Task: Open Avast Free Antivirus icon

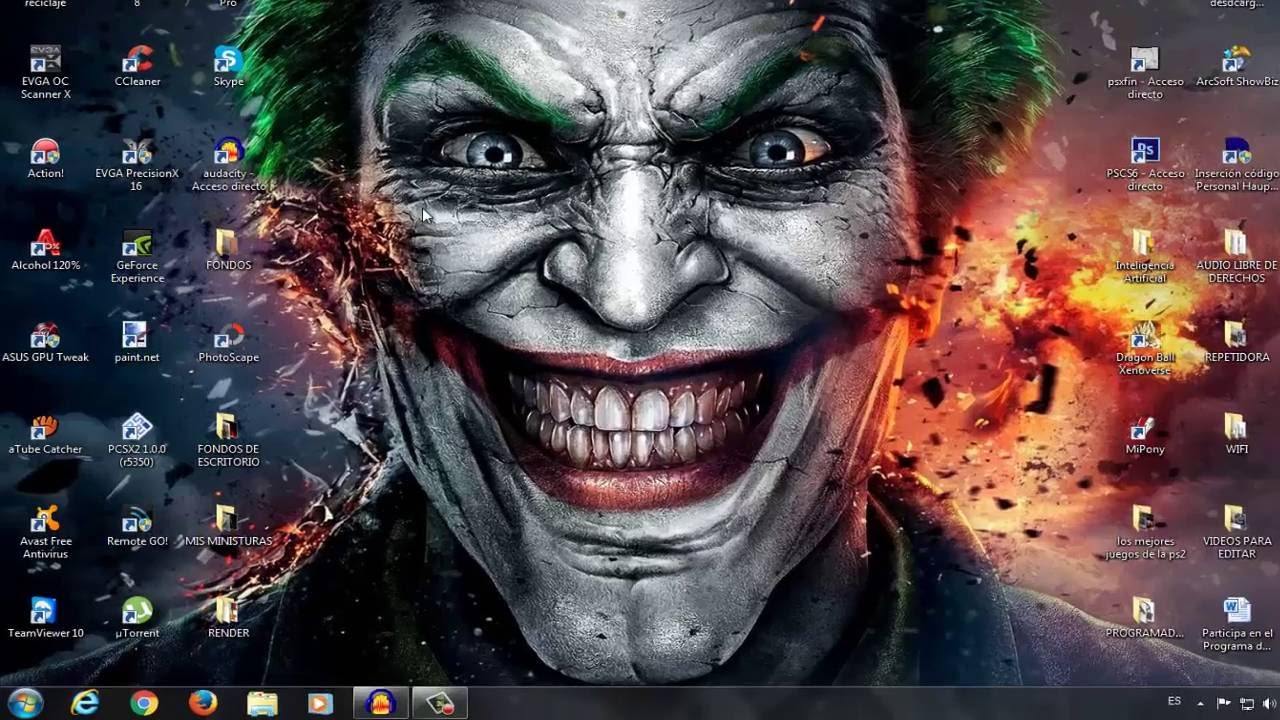Action: 45,532
